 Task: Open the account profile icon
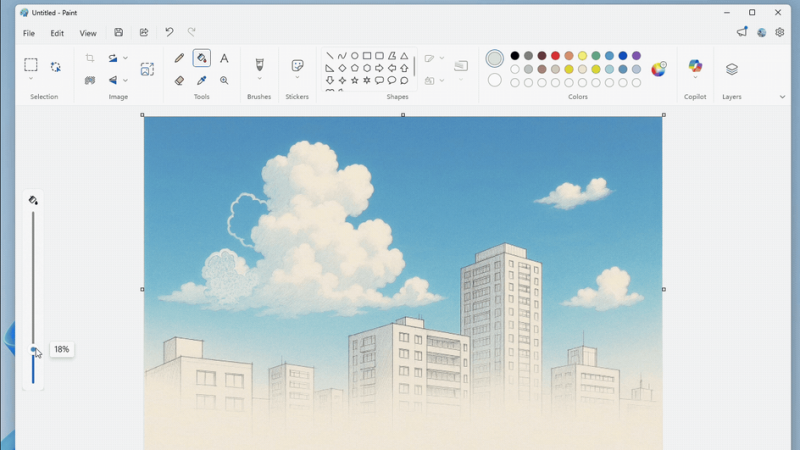point(761,32)
